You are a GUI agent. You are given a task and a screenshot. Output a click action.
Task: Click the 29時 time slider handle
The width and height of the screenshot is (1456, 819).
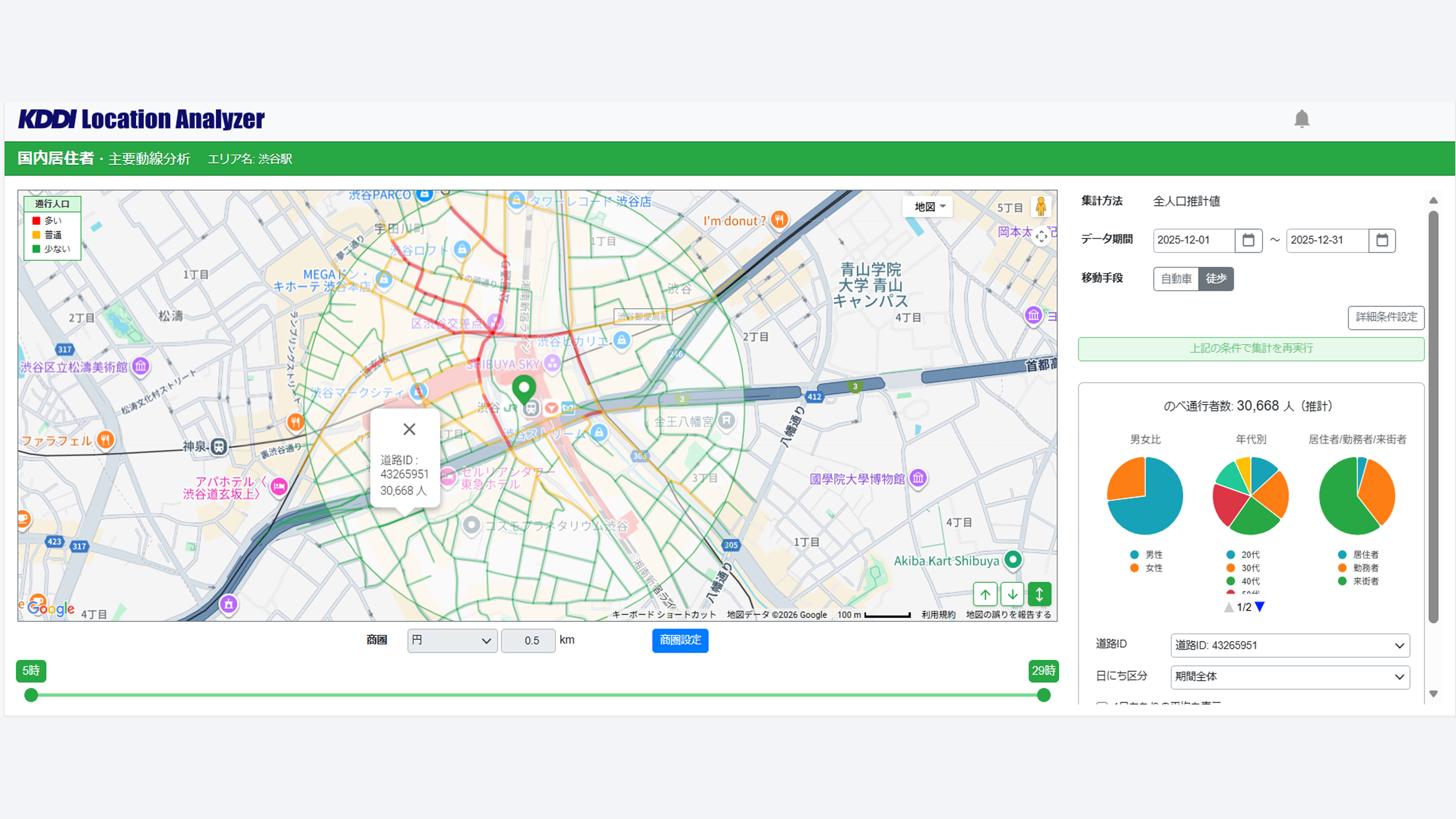point(1043,695)
